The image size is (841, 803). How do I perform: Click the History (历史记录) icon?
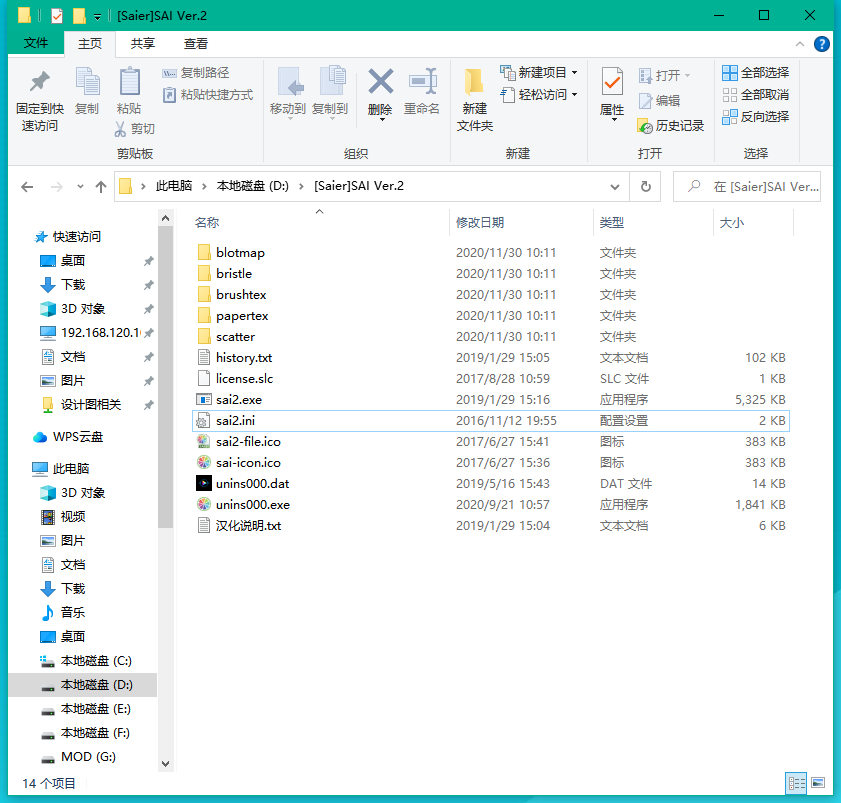(x=645, y=126)
